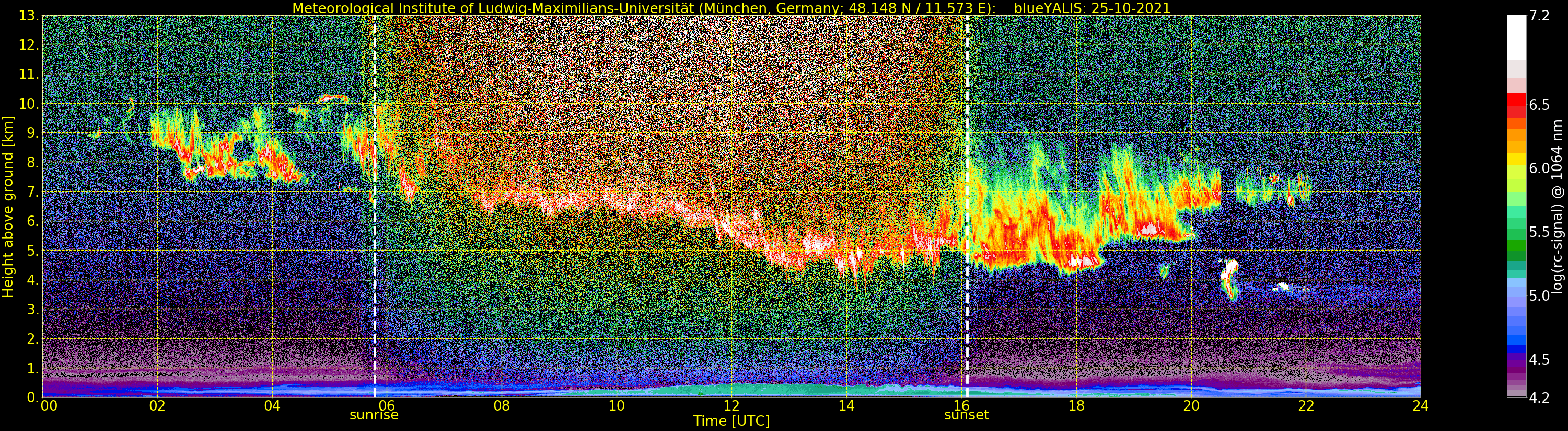
Task: Select the height-axis tick label '5.'
Action: 33,251
